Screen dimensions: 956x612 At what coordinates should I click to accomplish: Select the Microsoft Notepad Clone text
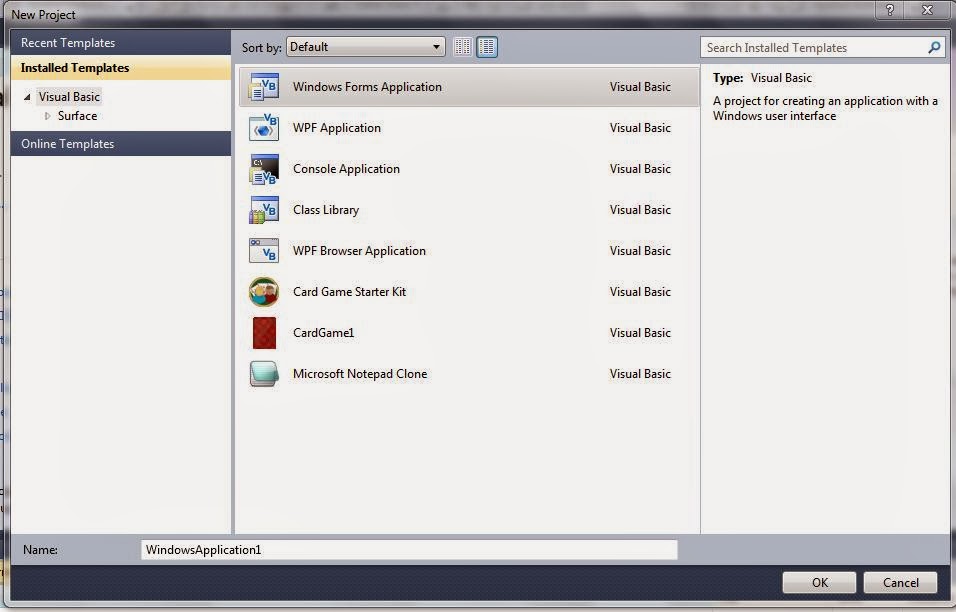360,374
